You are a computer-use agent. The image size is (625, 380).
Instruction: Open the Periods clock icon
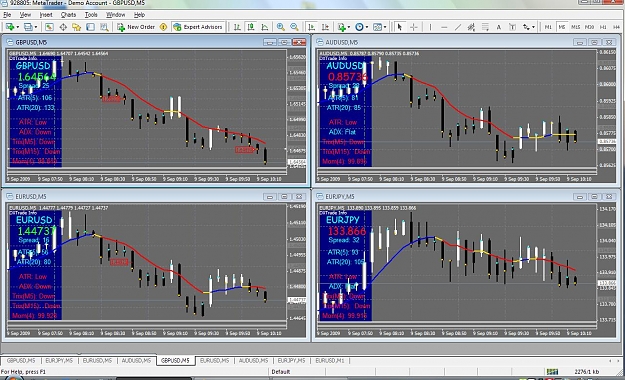(359, 27)
